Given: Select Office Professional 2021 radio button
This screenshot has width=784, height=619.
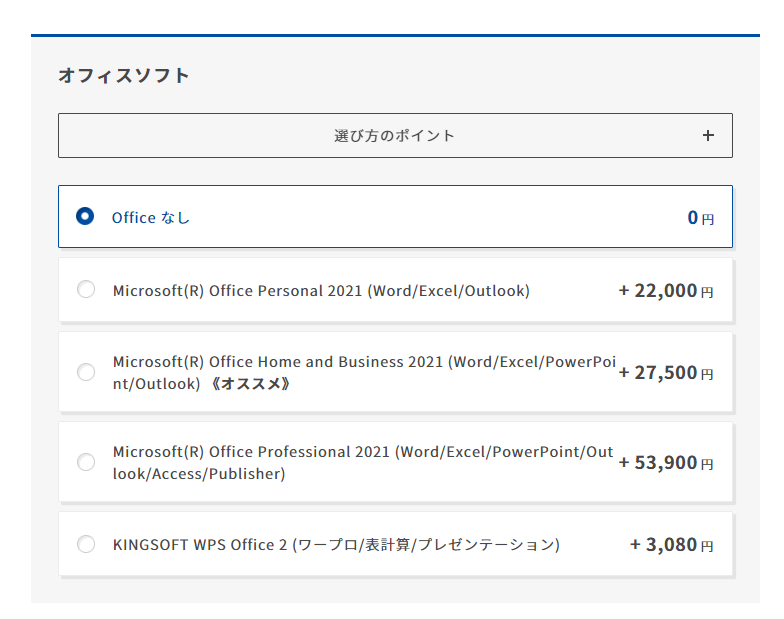Looking at the screenshot, I should click(86, 462).
